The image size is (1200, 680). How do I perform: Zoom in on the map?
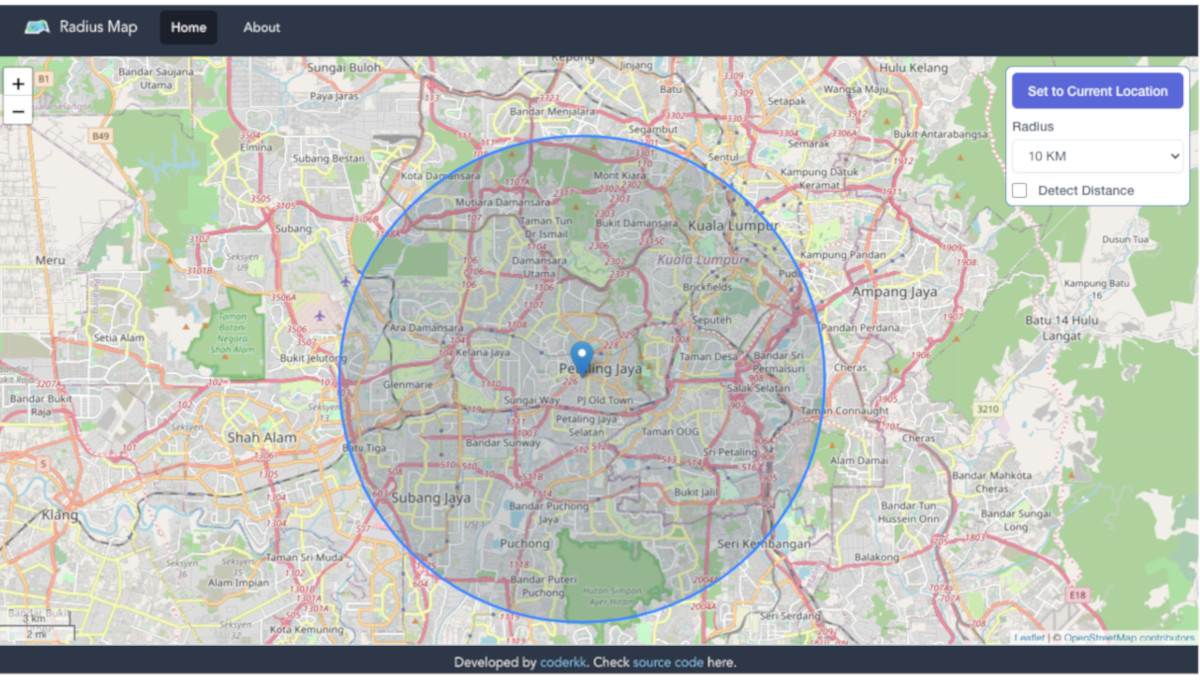click(x=18, y=84)
